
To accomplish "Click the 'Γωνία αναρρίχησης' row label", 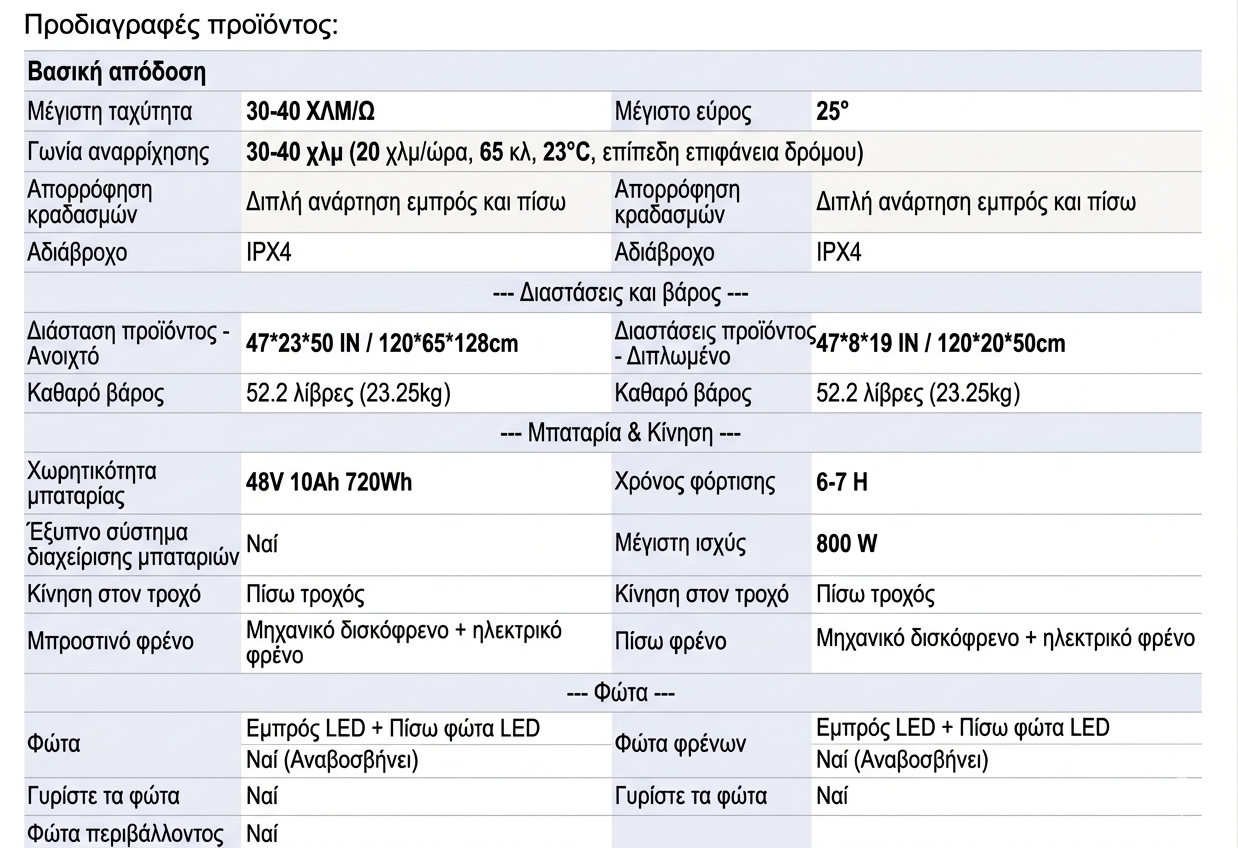I will point(118,152).
